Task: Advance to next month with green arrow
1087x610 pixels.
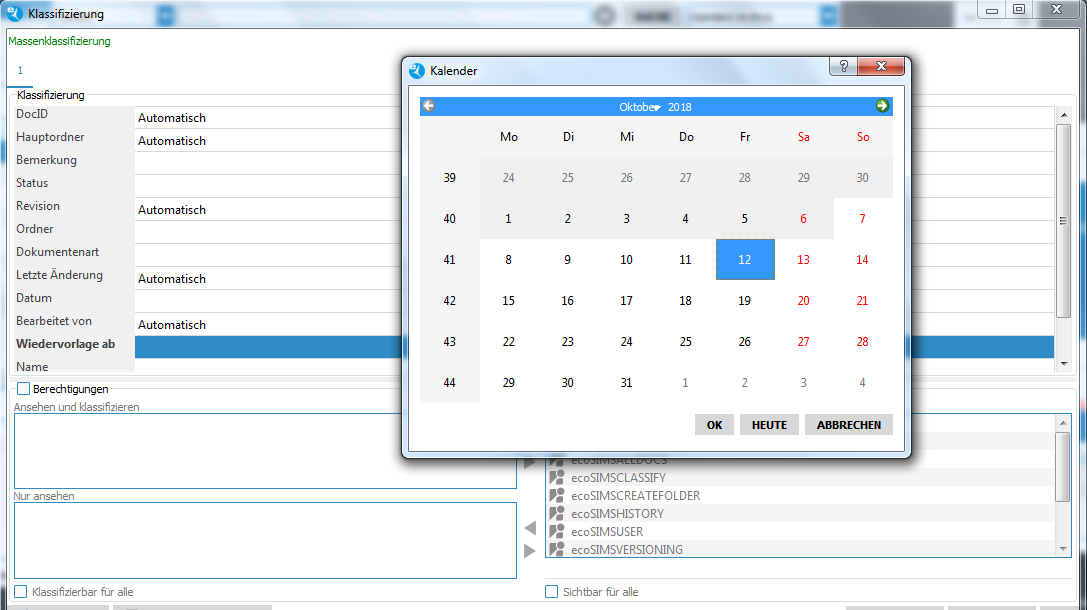Action: point(882,106)
